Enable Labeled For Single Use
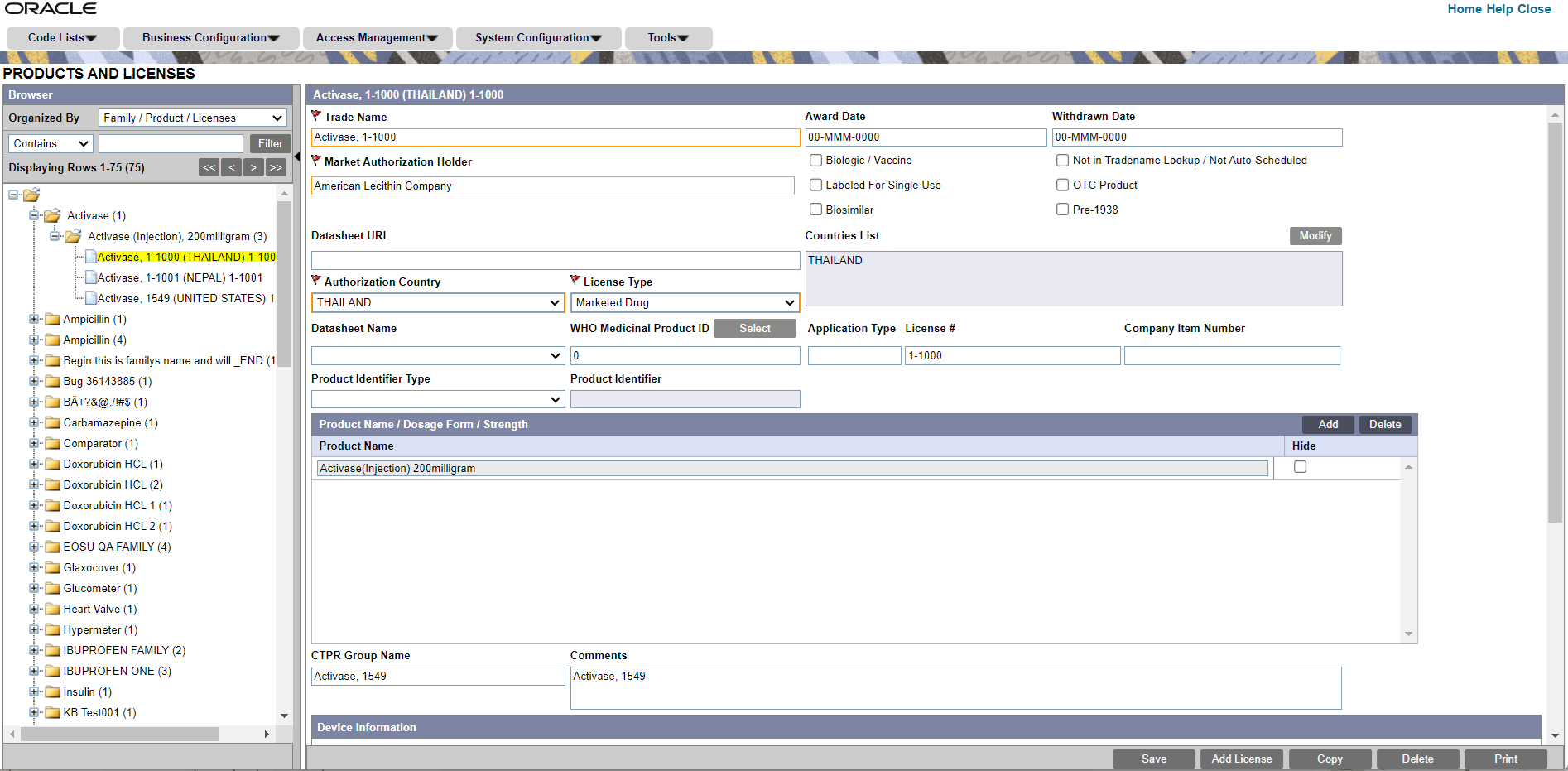This screenshot has width=1568, height=771. [x=816, y=185]
